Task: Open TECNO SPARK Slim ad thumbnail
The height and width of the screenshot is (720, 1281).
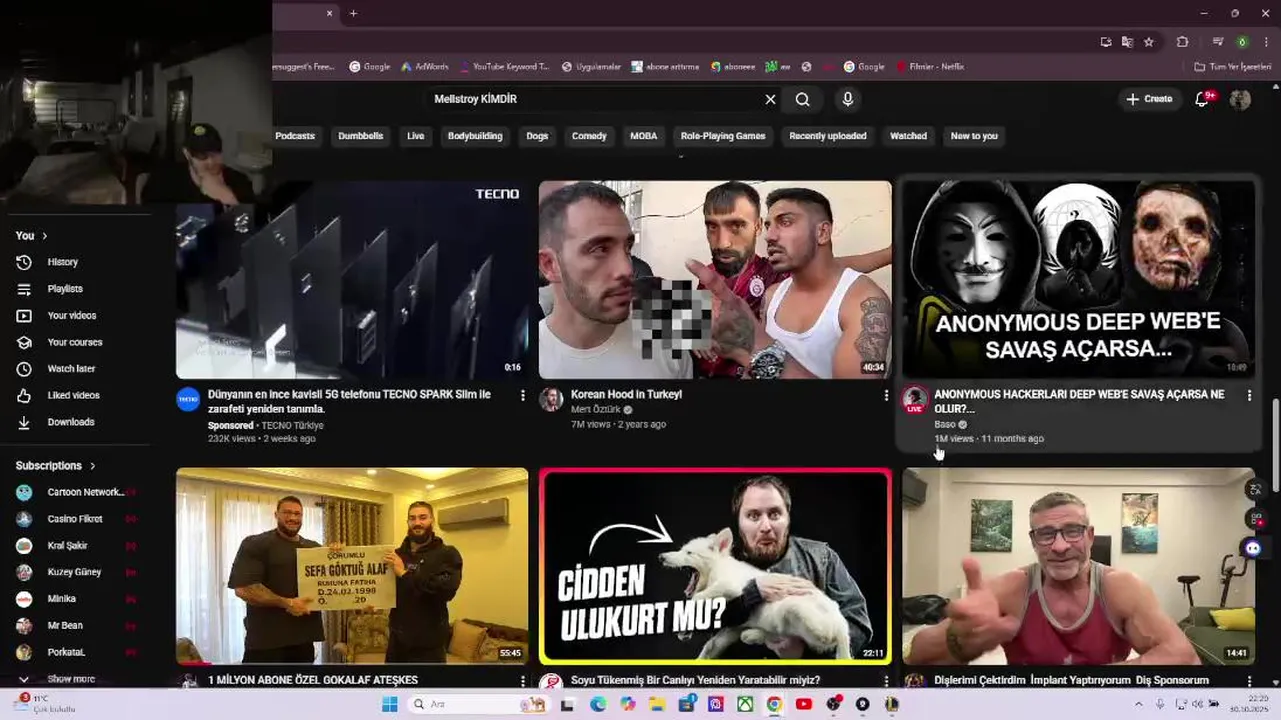Action: pyautogui.click(x=352, y=280)
